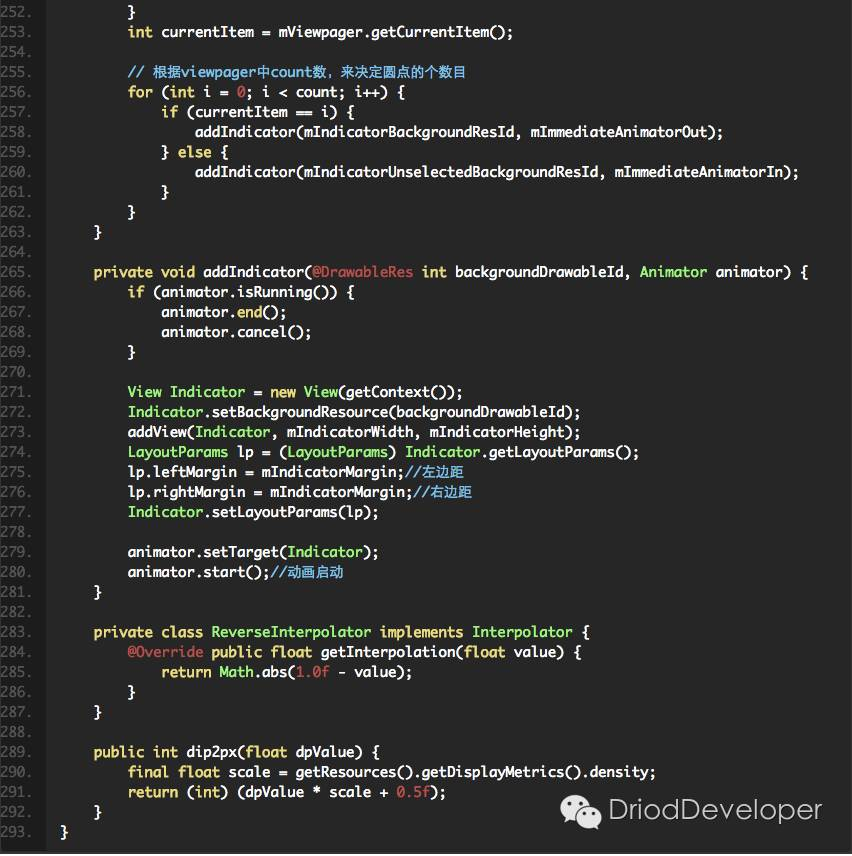This screenshot has width=852, height=856.
Task: Click line number 283 in the gutter
Action: tap(15, 632)
